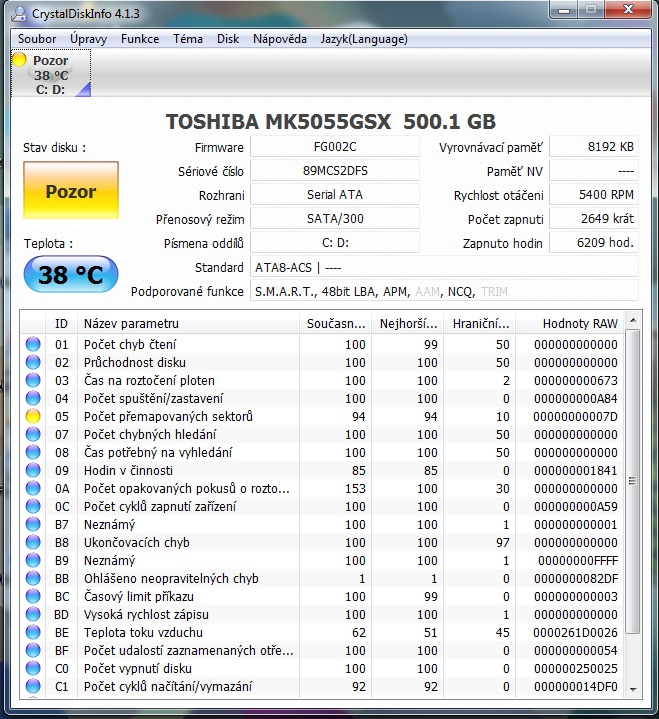Click the buffer size field 8192 KB

pos(594,147)
